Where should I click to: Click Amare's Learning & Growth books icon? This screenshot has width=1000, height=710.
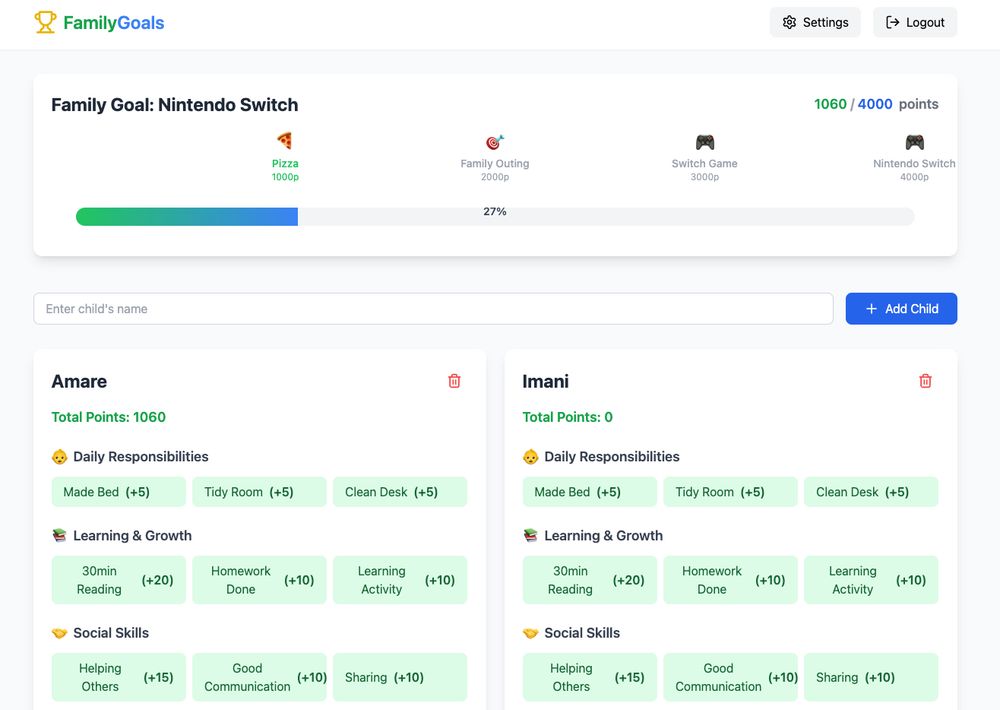(x=59, y=536)
